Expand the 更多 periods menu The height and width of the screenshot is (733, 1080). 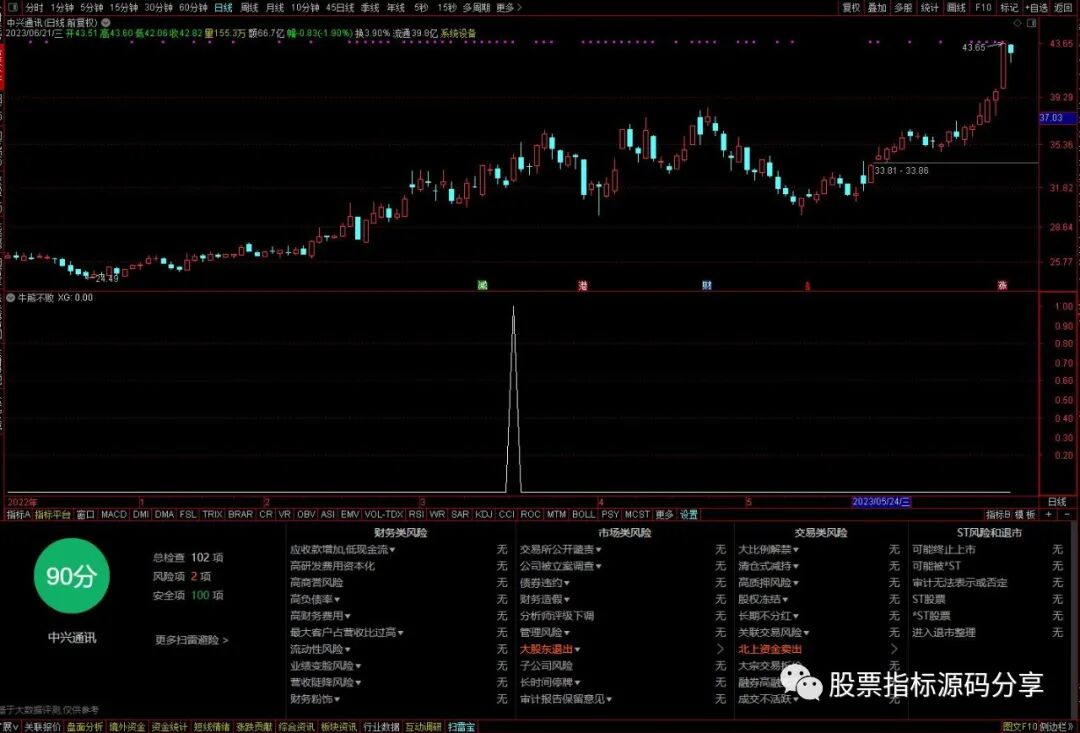click(508, 8)
